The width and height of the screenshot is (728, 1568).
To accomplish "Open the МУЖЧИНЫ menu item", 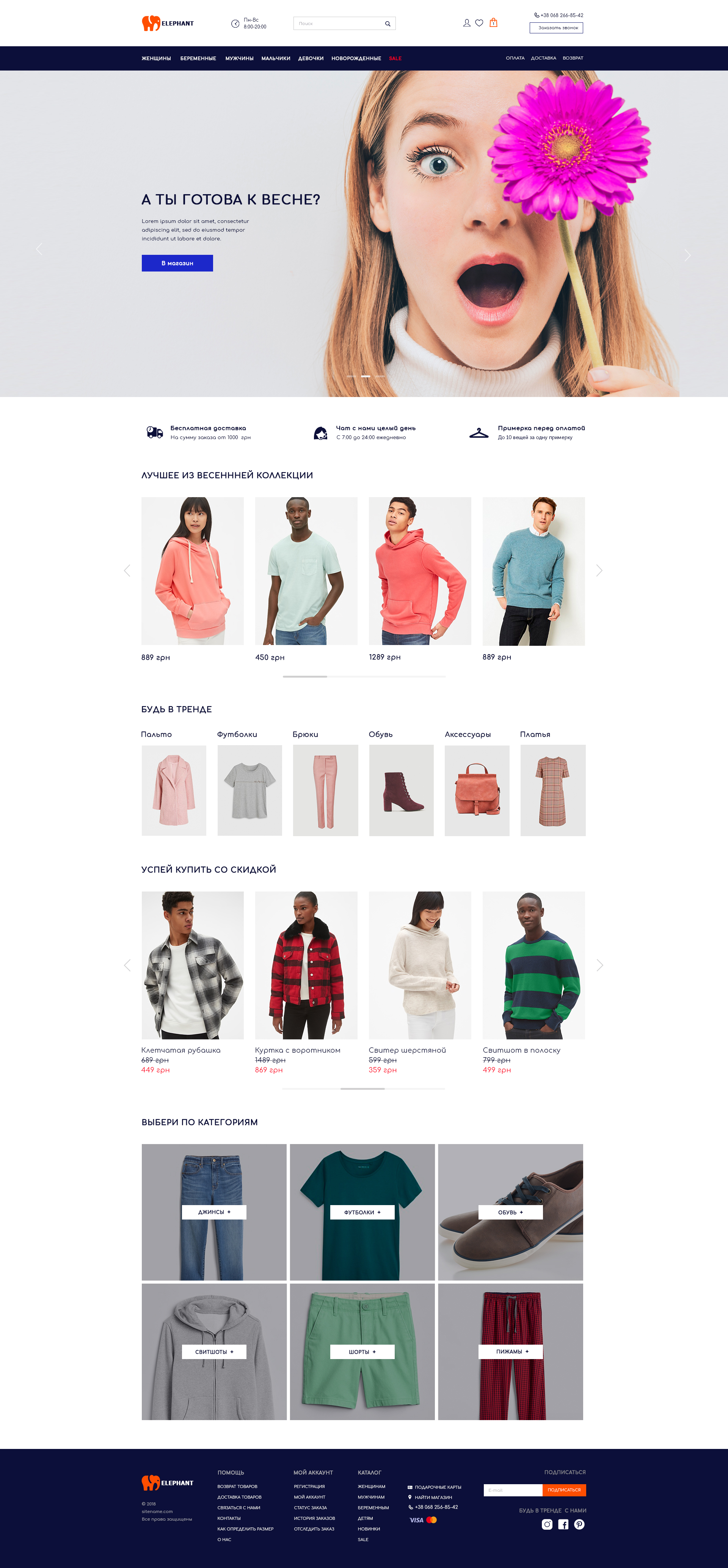I will point(239,58).
